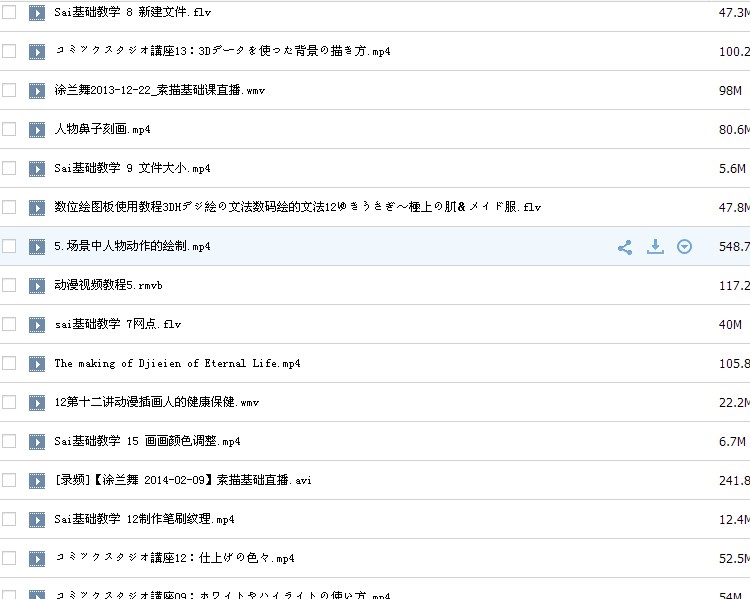Tick the checkbox for Sai基础教学 9 文件大小.mp4
This screenshot has height=599, width=750.
click(x=9, y=168)
